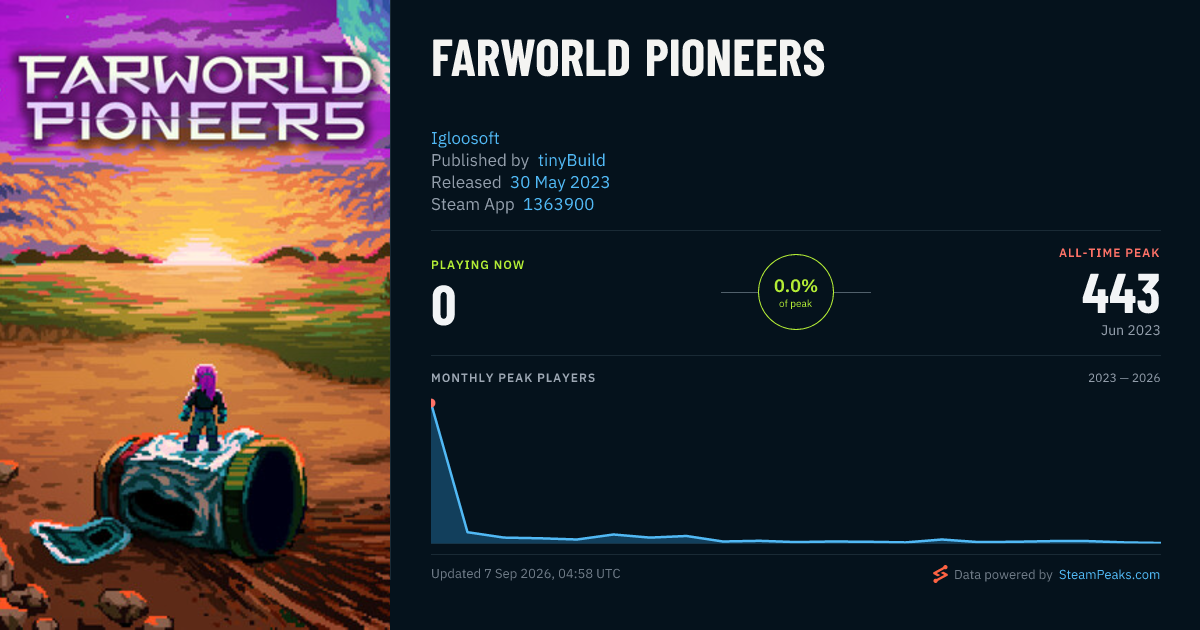The image size is (1200, 630).
Task: Click the SteamPeaks logo icon
Action: tap(940, 574)
